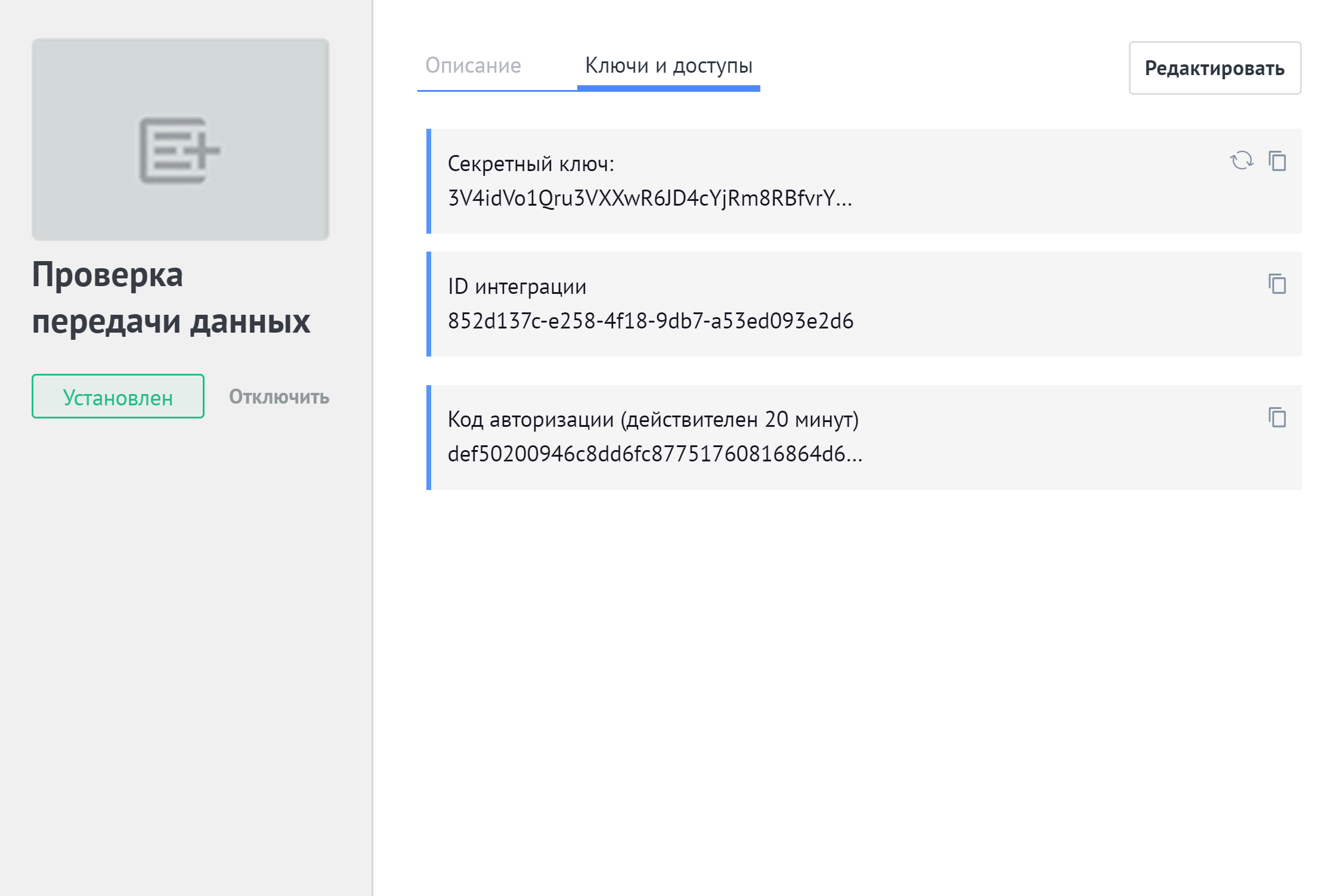Copy the secret key to clipboard
The image size is (1337, 896).
point(1277,161)
